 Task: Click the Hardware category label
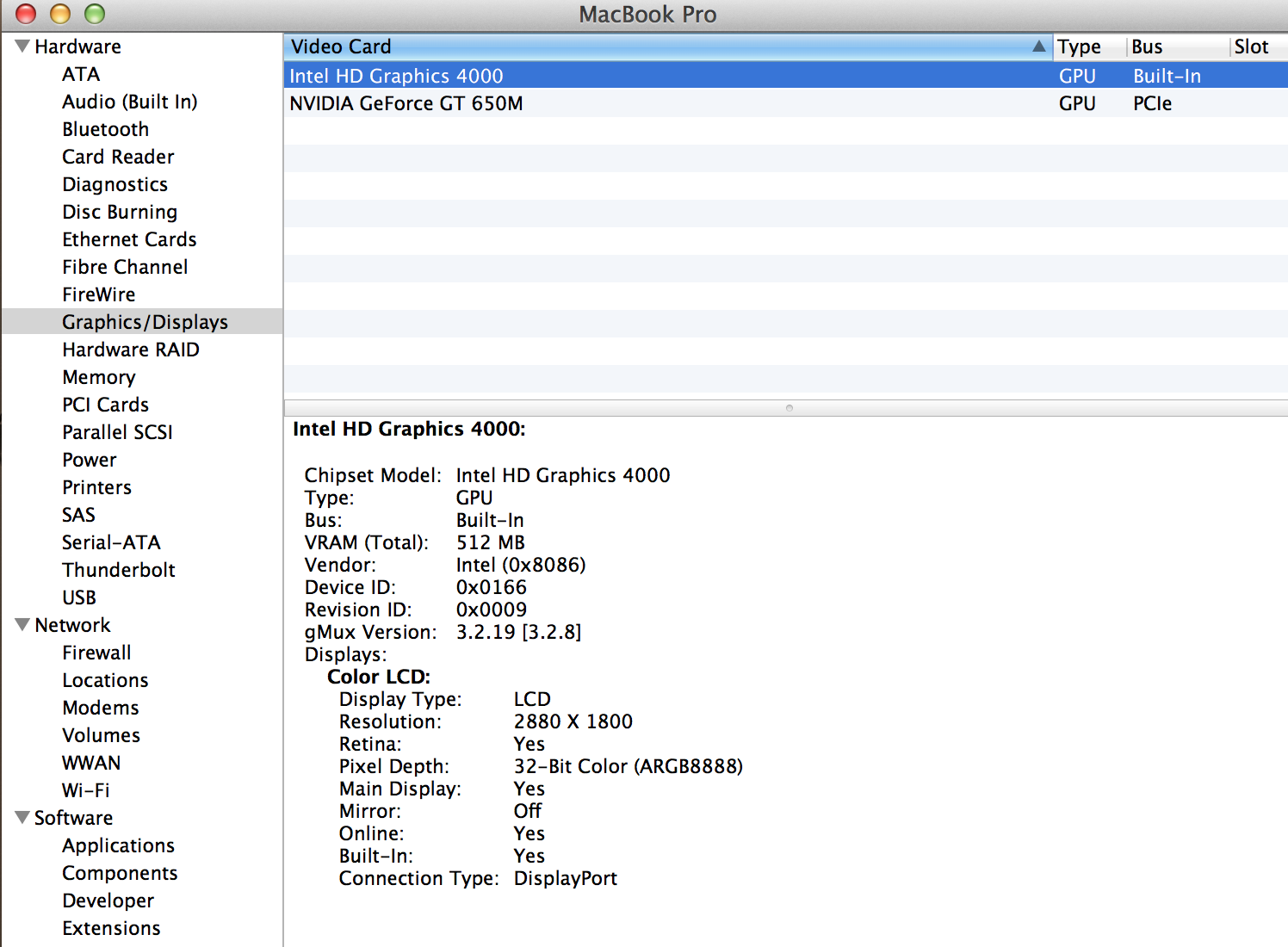[x=77, y=46]
